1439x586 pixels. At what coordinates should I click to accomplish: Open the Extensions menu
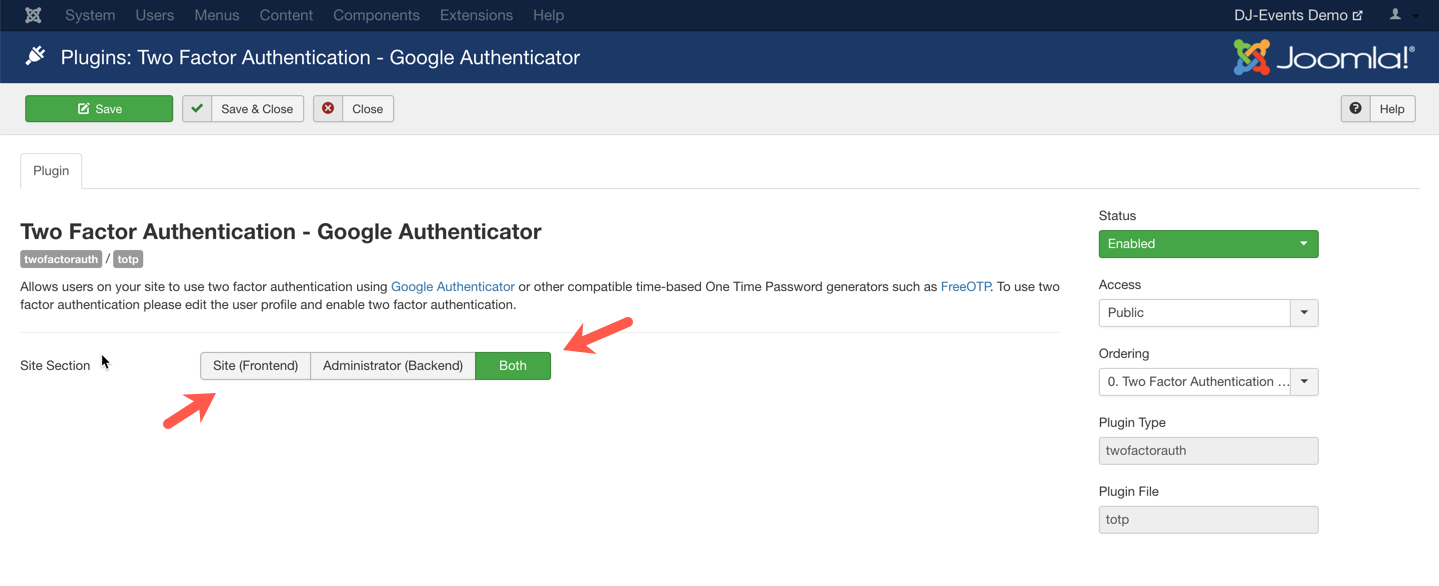(x=476, y=15)
